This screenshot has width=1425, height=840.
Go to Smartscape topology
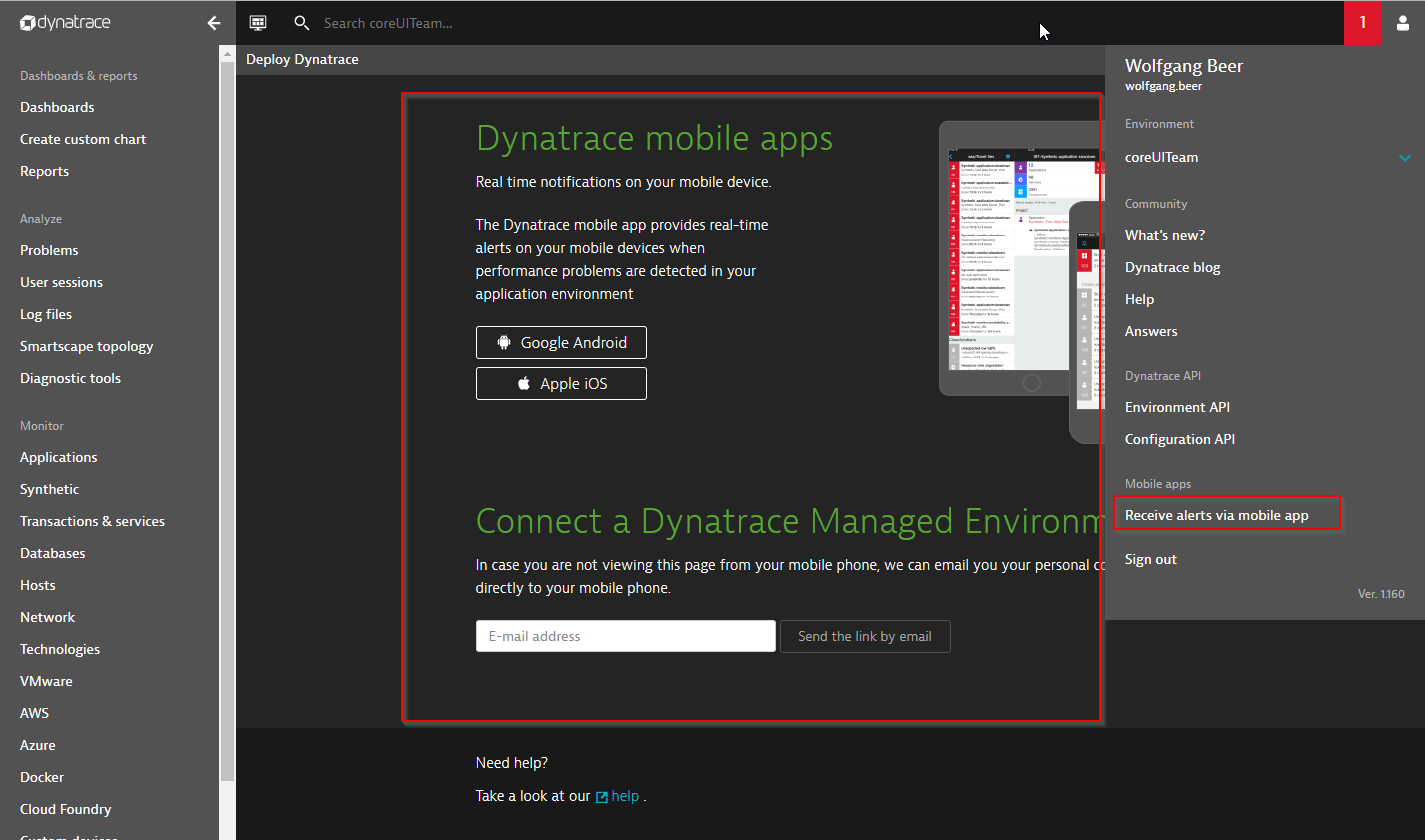pos(87,346)
